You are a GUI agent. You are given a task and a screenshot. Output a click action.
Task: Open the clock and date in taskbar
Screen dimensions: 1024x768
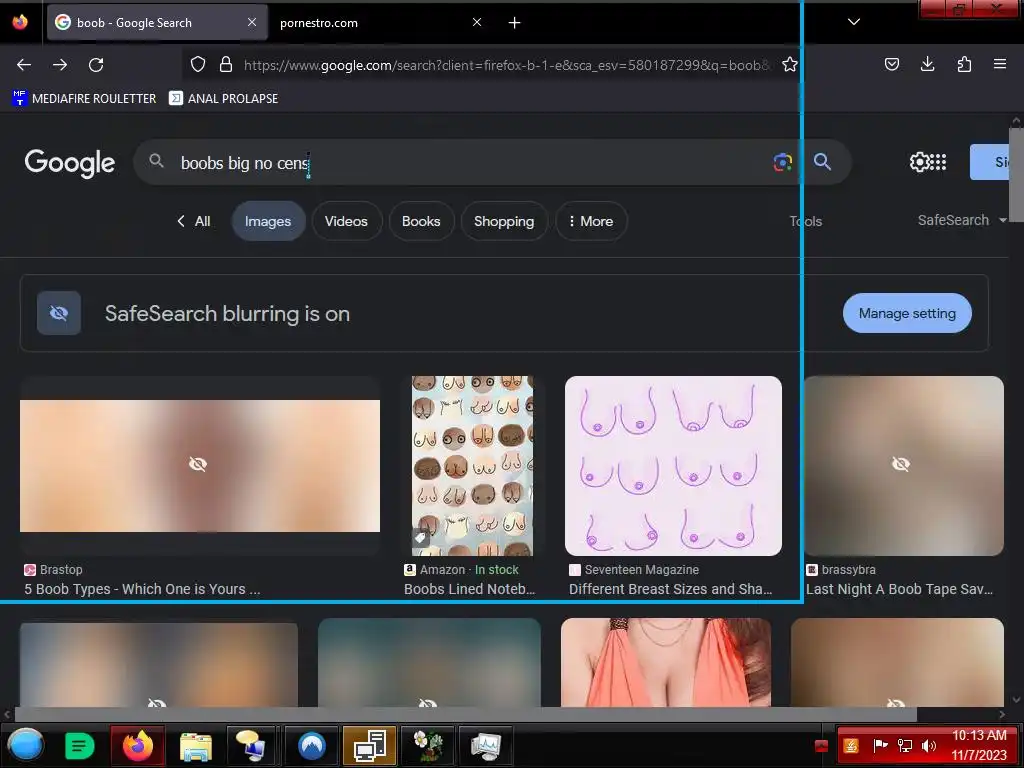pos(979,745)
